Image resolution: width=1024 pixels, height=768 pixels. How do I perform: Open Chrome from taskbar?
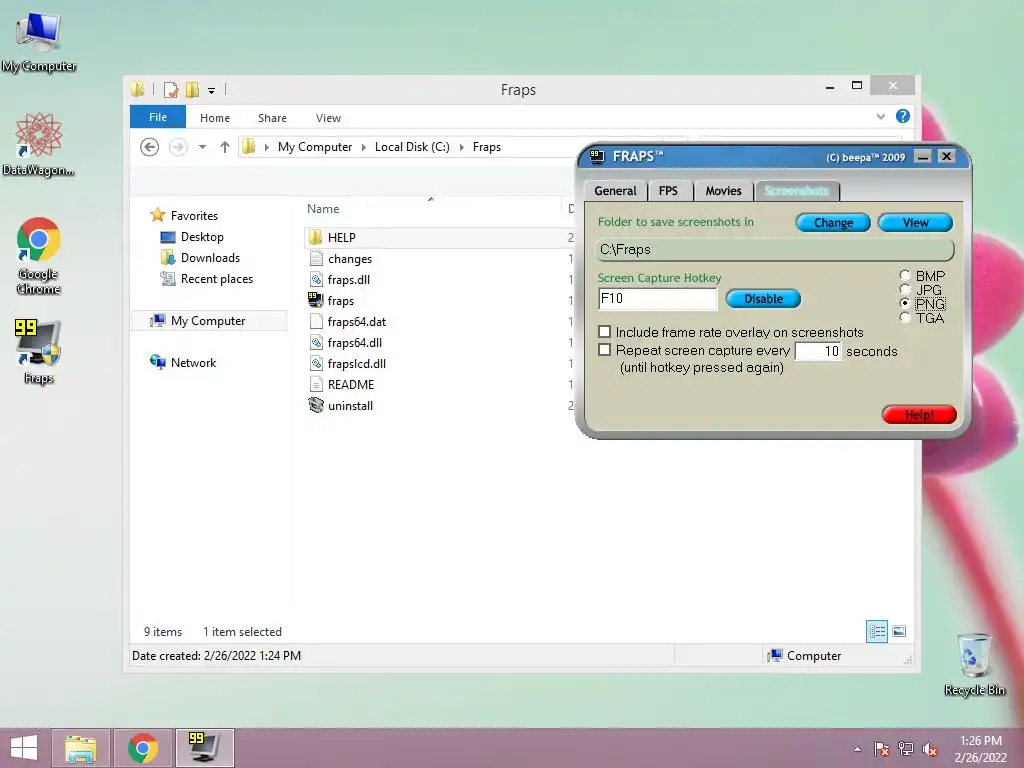(142, 748)
